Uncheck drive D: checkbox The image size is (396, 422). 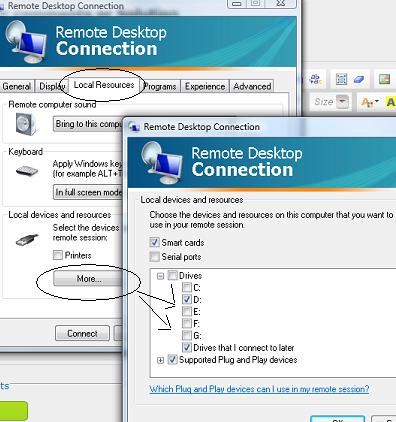click(187, 299)
